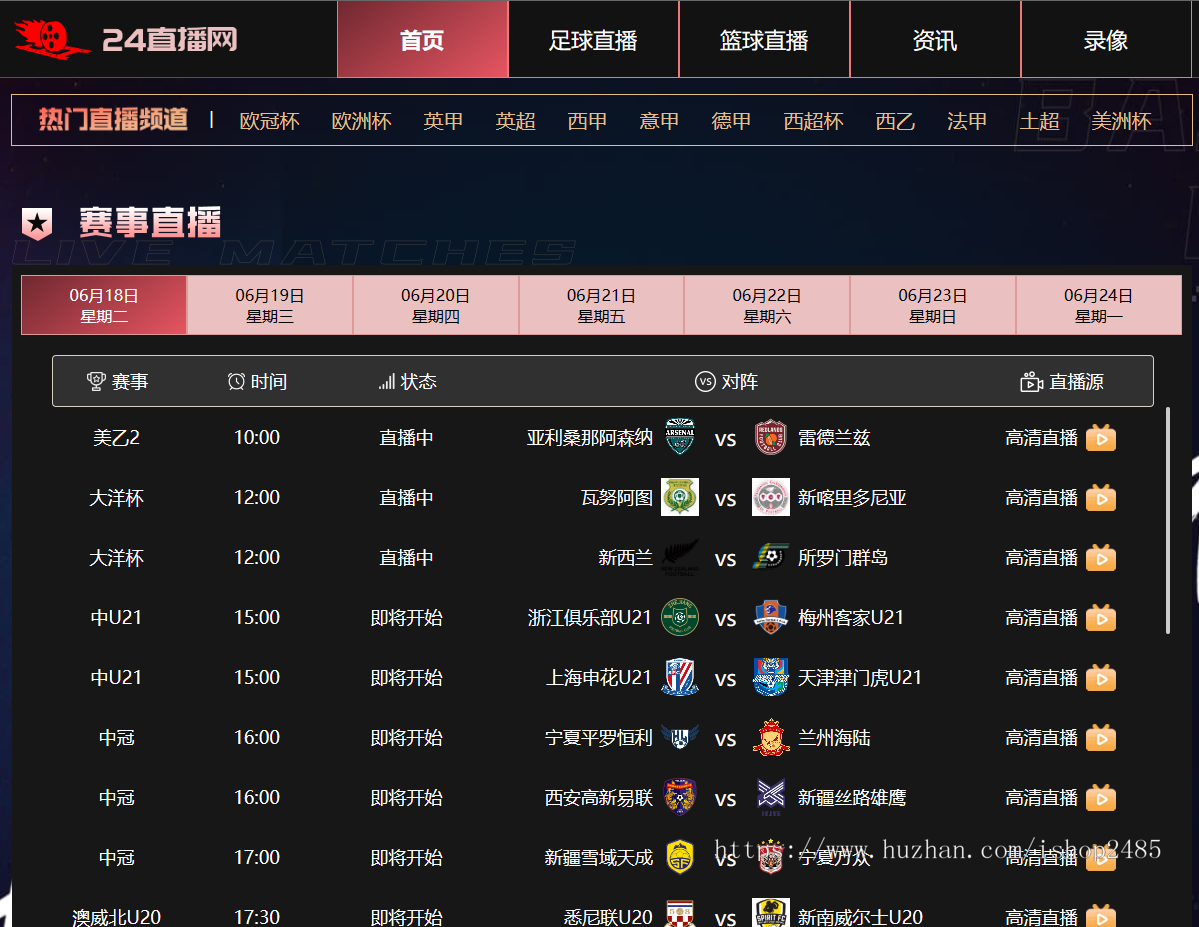Screen dimensions: 1199x927
Task: Open 高清直播 link for 上海申花U21 match
Action: (1041, 678)
